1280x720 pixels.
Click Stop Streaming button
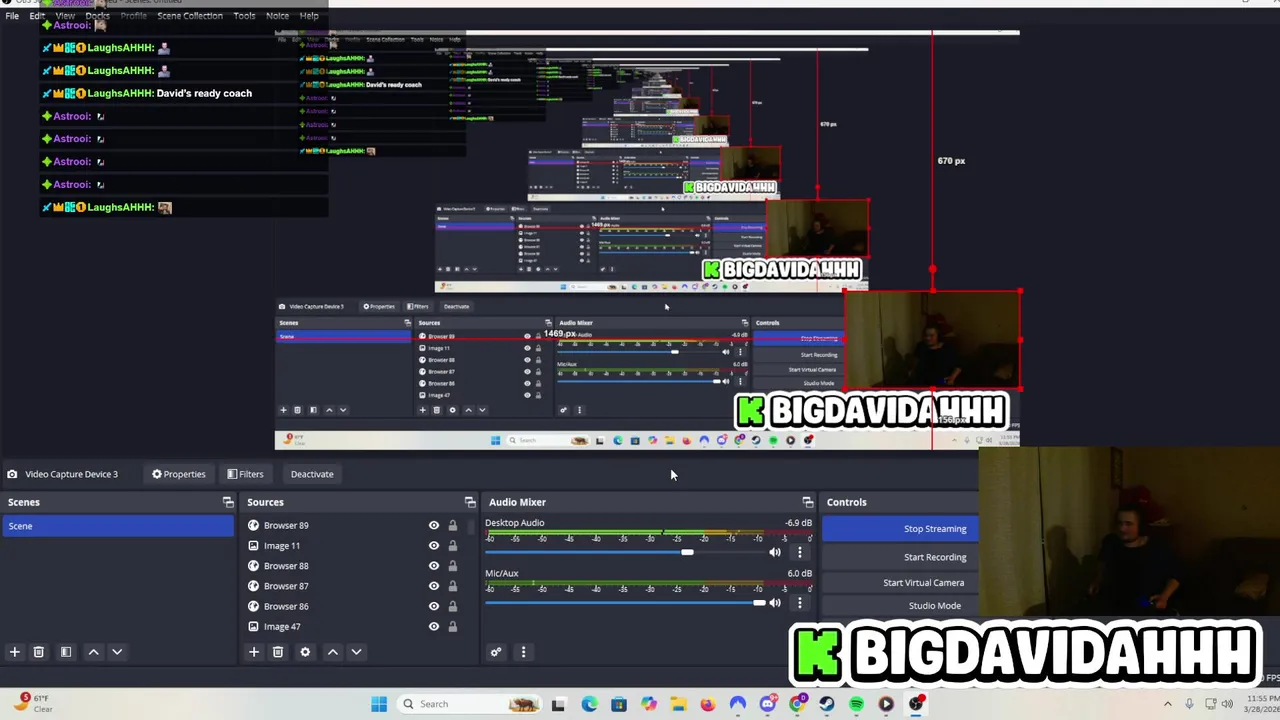tap(900, 529)
